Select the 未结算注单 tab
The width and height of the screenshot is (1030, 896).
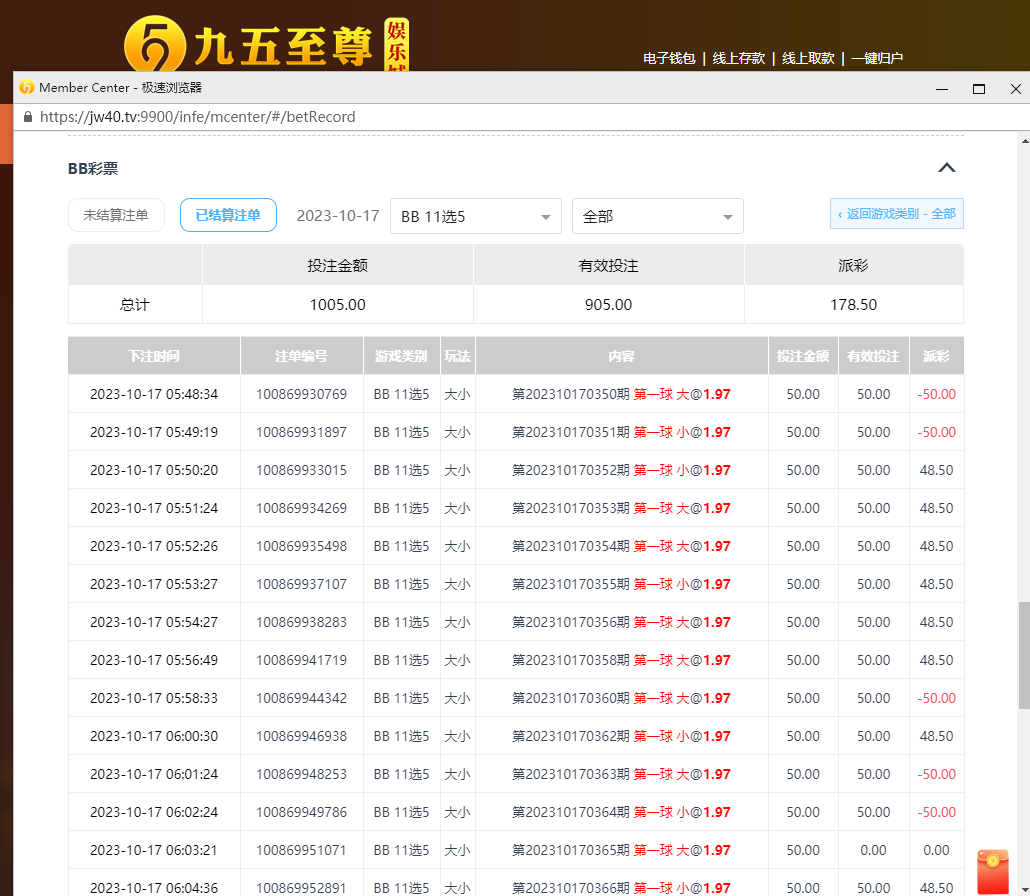(x=116, y=215)
